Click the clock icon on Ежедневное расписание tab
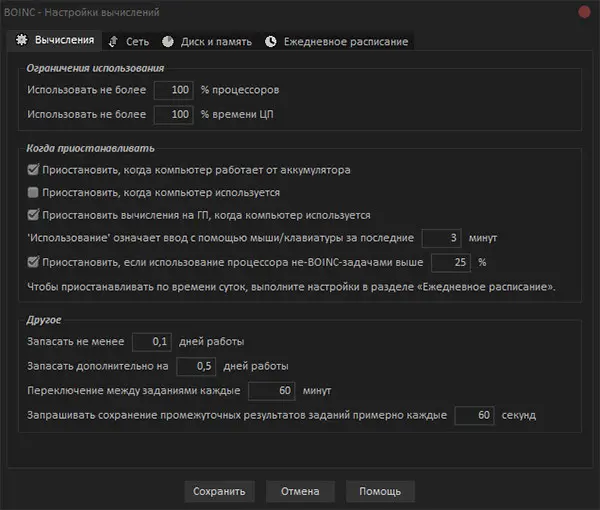 click(x=271, y=41)
